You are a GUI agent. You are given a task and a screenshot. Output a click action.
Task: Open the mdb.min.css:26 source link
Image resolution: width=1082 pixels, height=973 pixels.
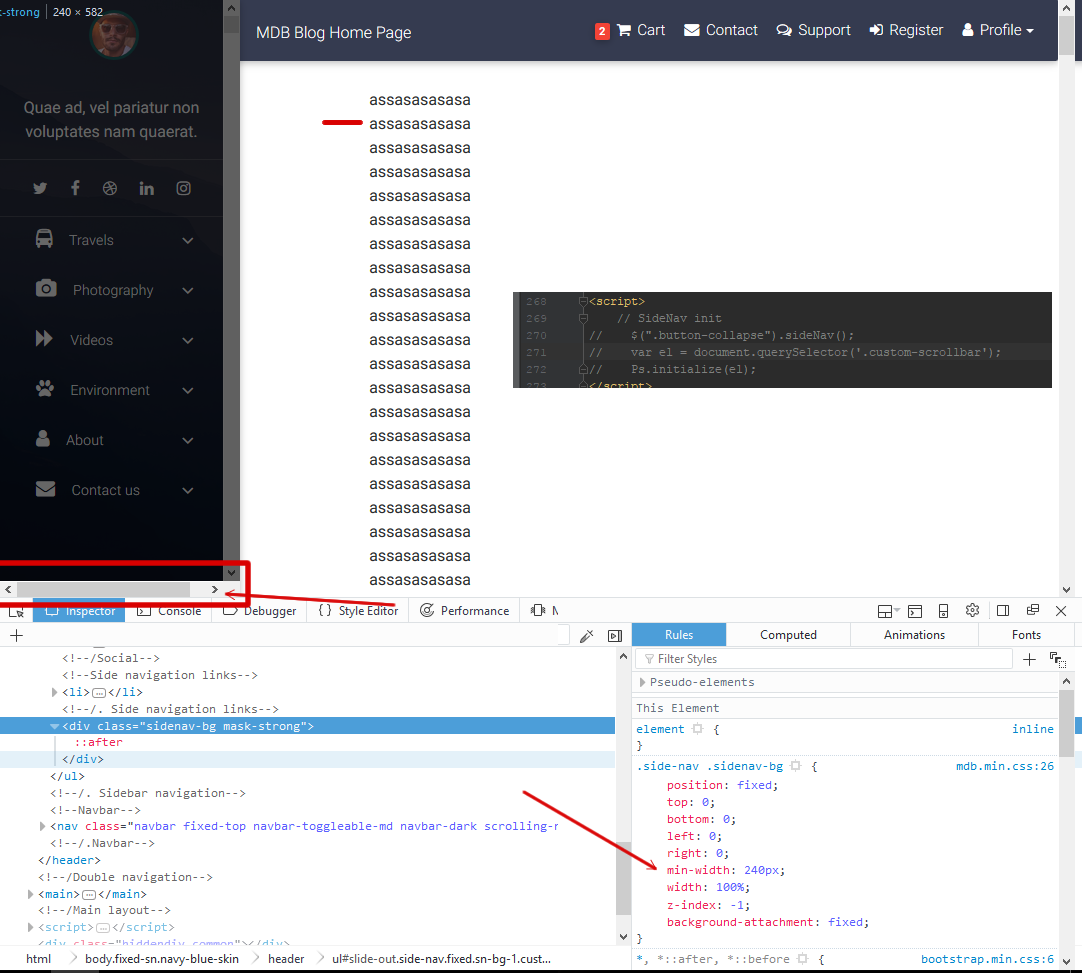pos(1005,766)
